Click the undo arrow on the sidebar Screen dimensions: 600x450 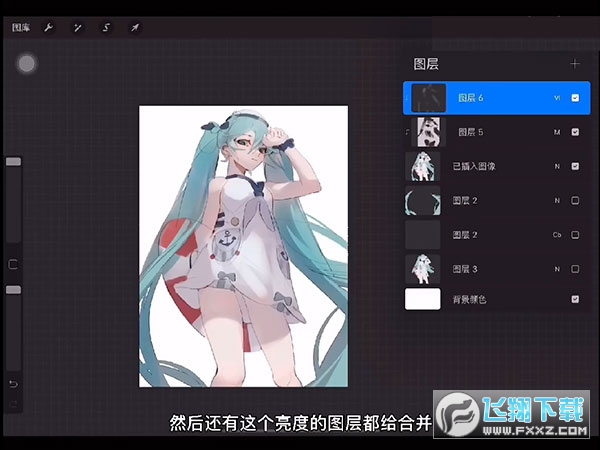pyautogui.click(x=13, y=384)
